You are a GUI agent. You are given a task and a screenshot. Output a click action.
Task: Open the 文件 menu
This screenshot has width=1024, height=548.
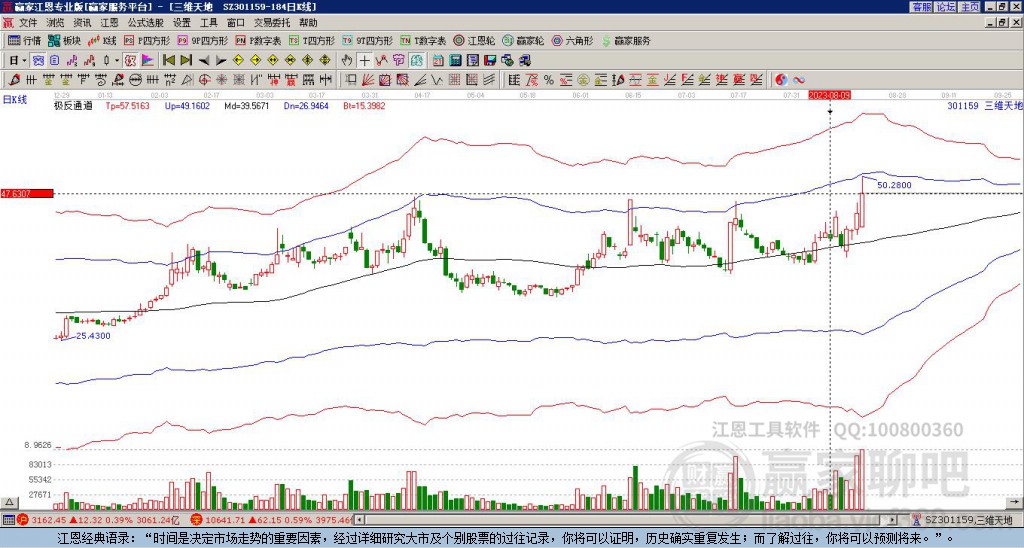coord(28,23)
